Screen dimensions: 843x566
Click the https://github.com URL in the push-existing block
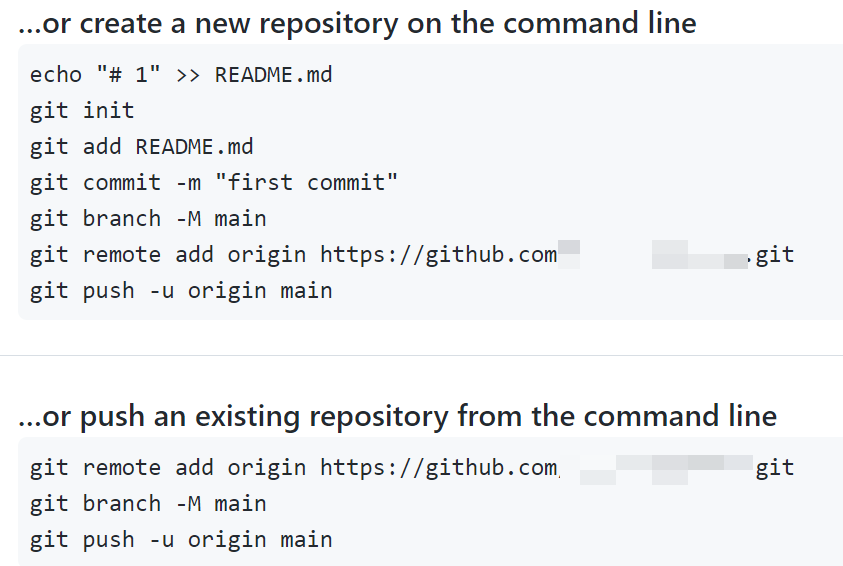(438, 467)
